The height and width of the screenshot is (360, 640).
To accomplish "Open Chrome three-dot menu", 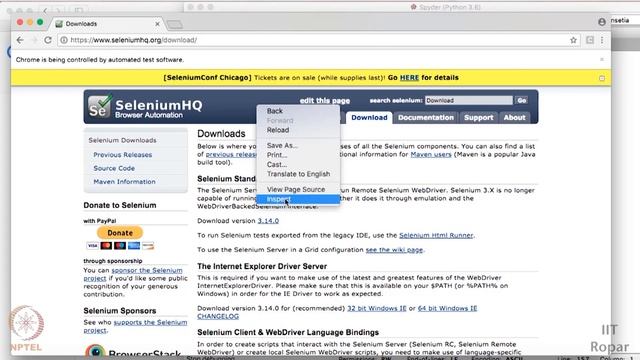I will point(602,40).
